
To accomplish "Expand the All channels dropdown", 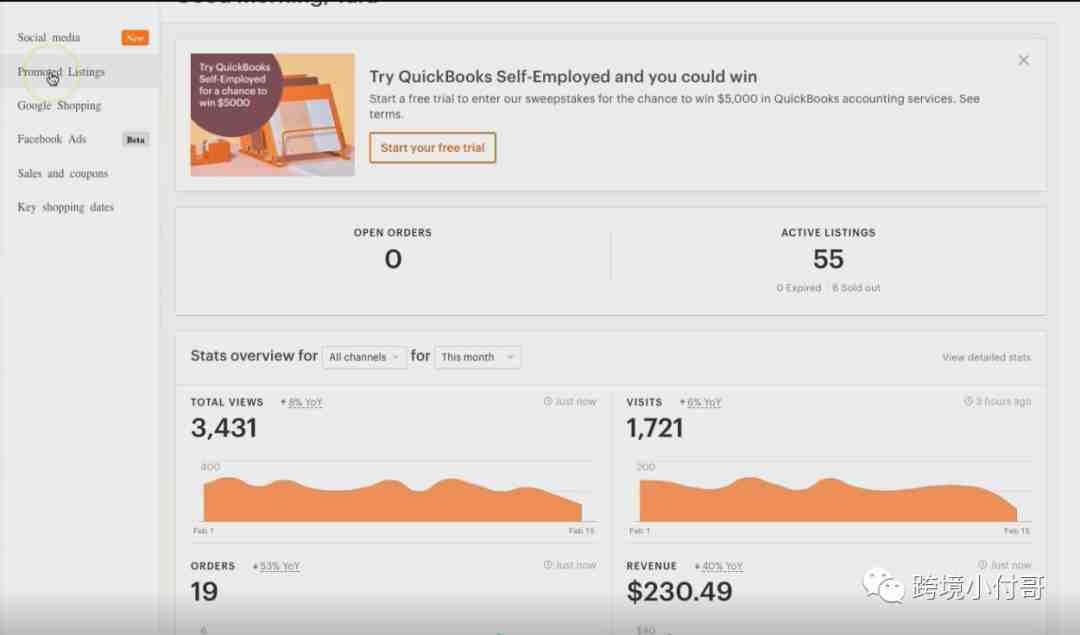I will click(x=364, y=357).
